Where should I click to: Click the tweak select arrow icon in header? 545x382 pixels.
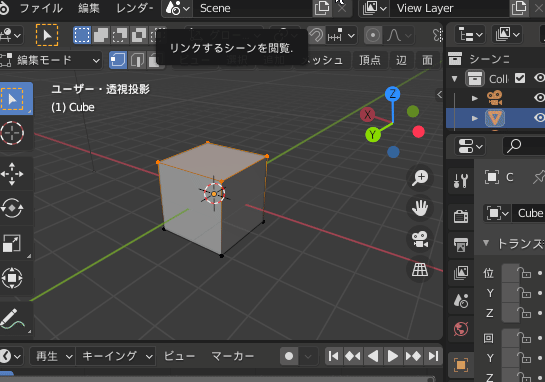[x=47, y=35]
